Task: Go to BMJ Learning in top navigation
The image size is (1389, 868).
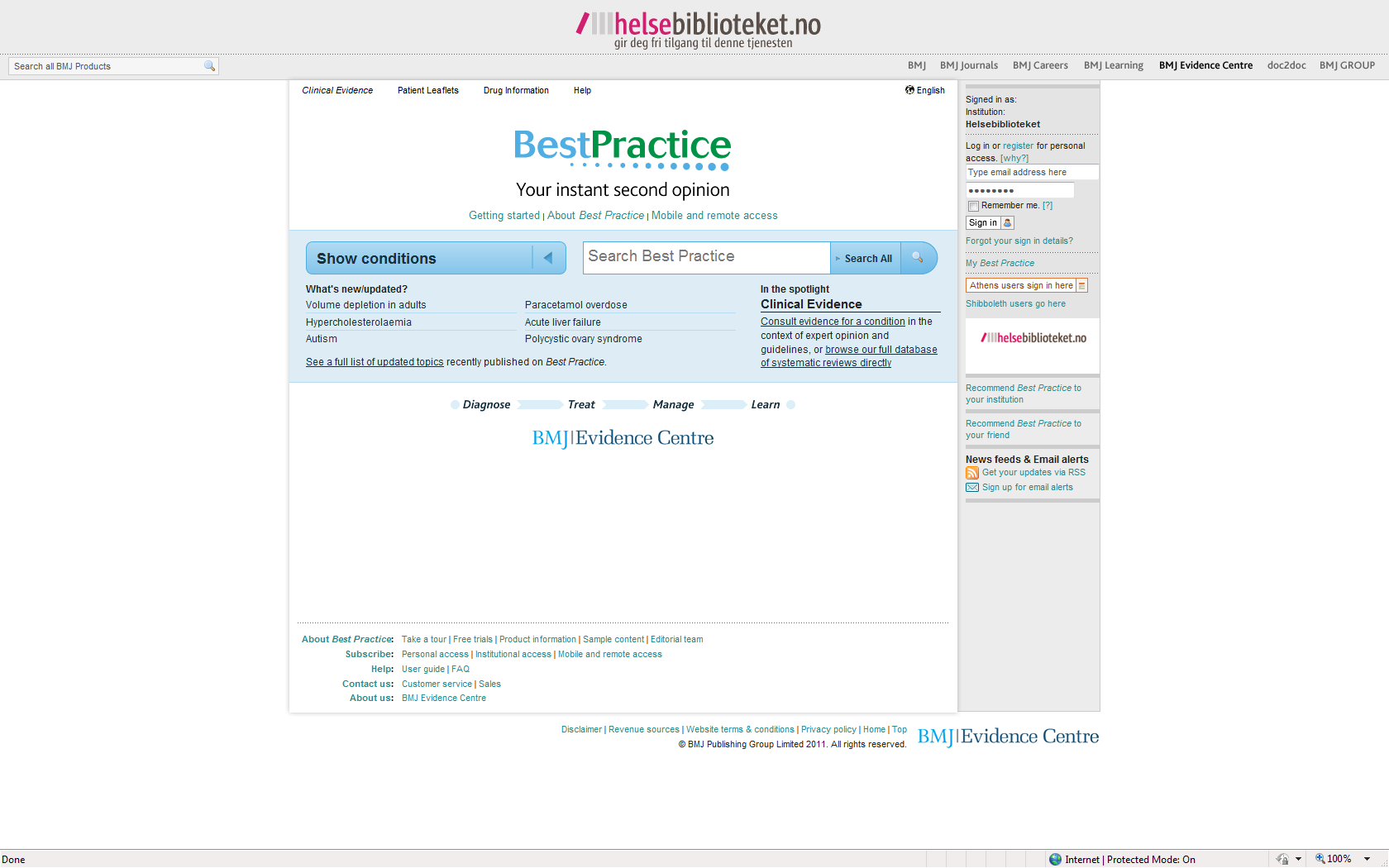Action: [x=1114, y=65]
